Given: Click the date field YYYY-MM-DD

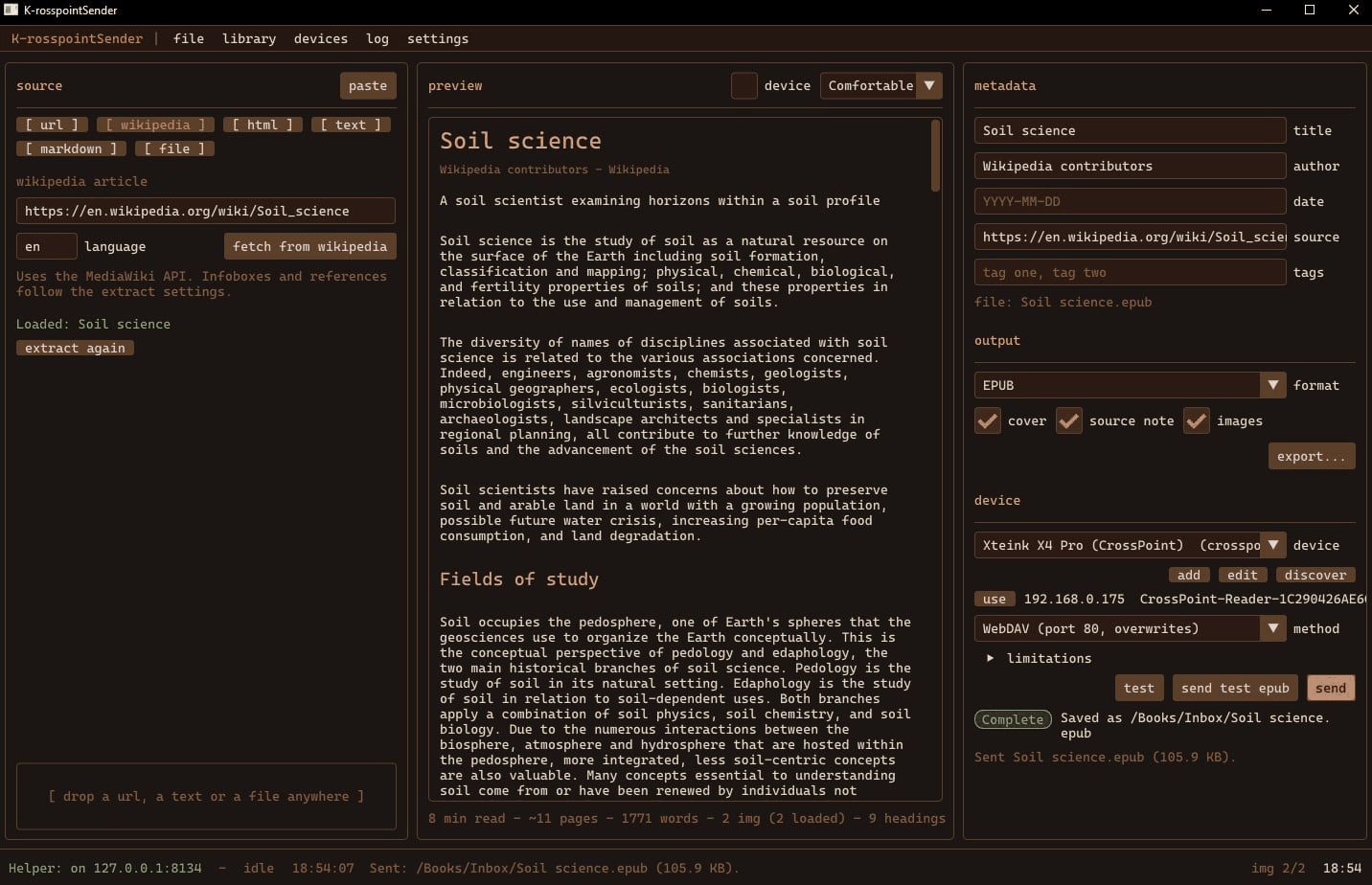Looking at the screenshot, I should [1130, 201].
